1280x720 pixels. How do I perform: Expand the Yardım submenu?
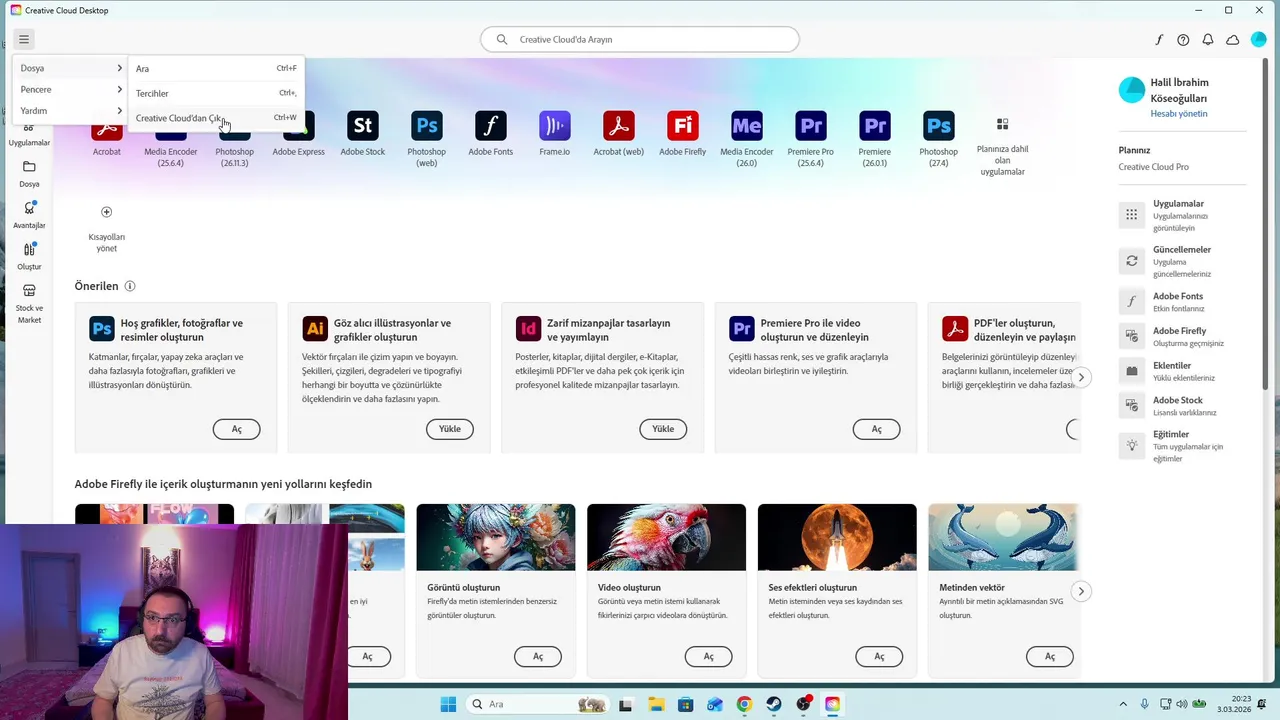point(70,110)
